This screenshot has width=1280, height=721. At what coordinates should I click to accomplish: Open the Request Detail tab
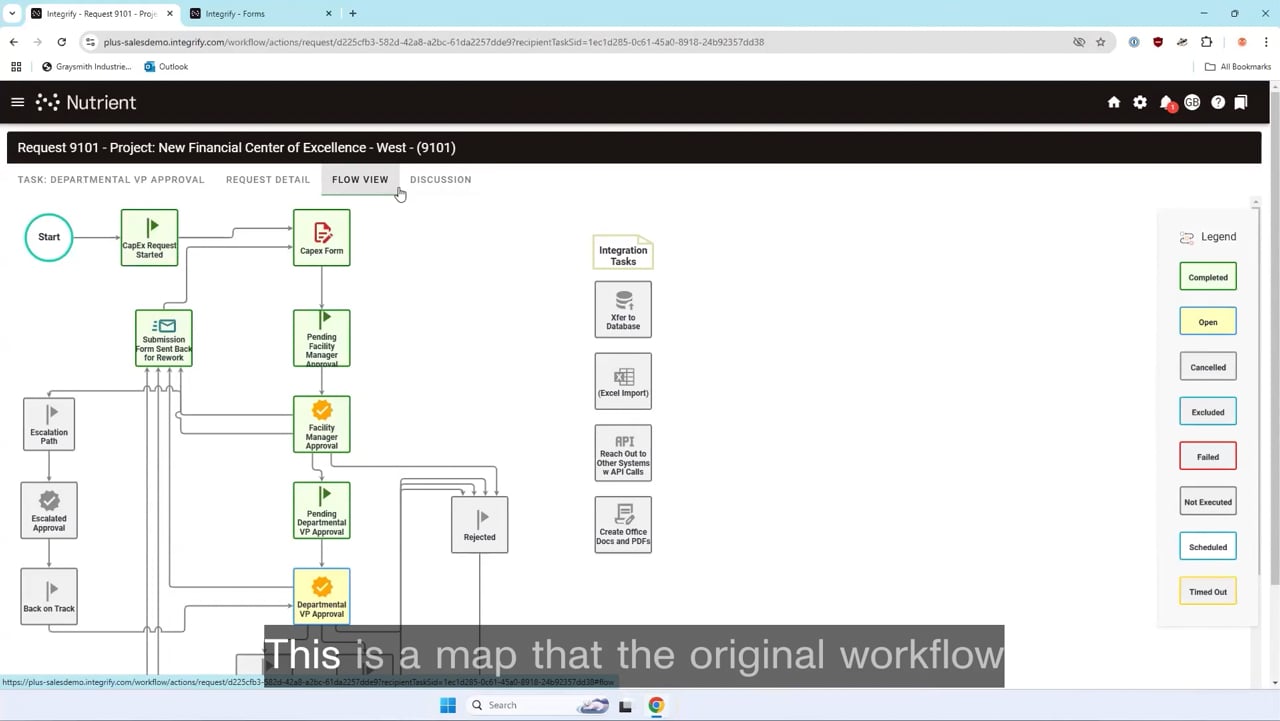[268, 180]
